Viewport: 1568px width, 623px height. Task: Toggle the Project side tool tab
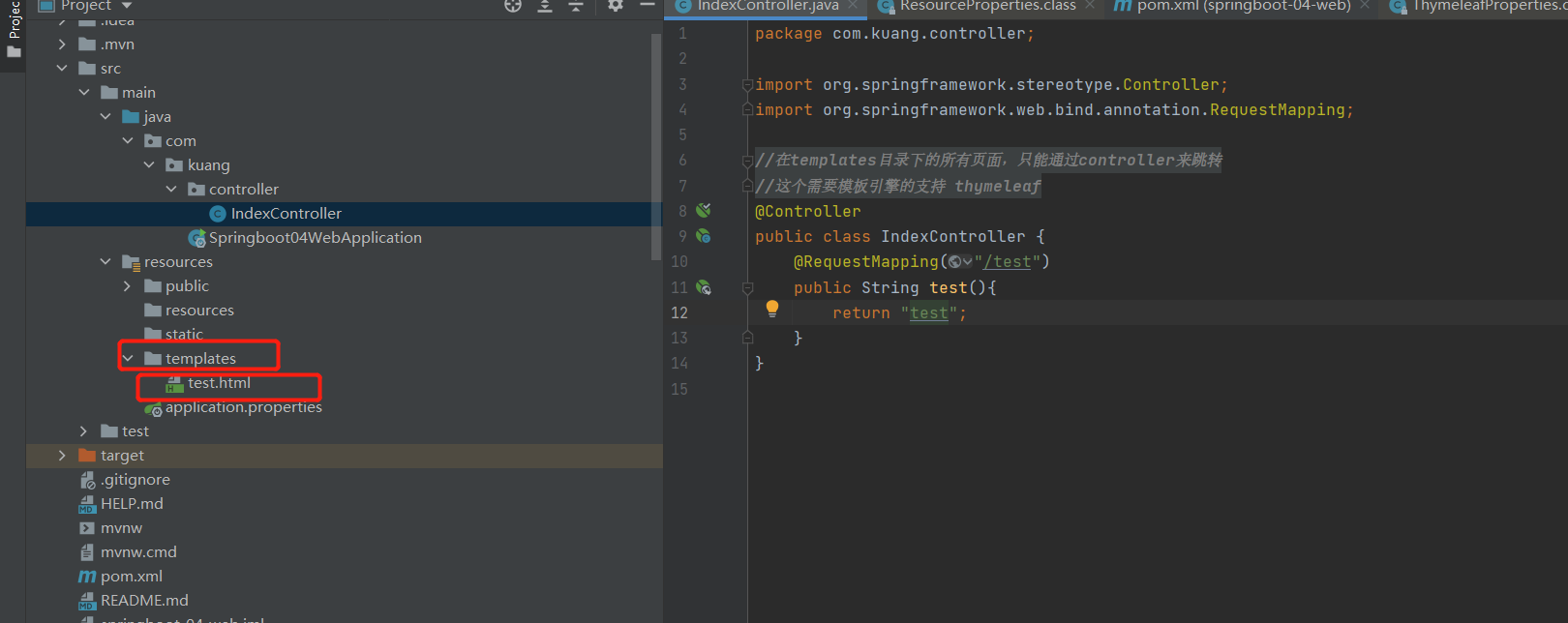[x=14, y=27]
